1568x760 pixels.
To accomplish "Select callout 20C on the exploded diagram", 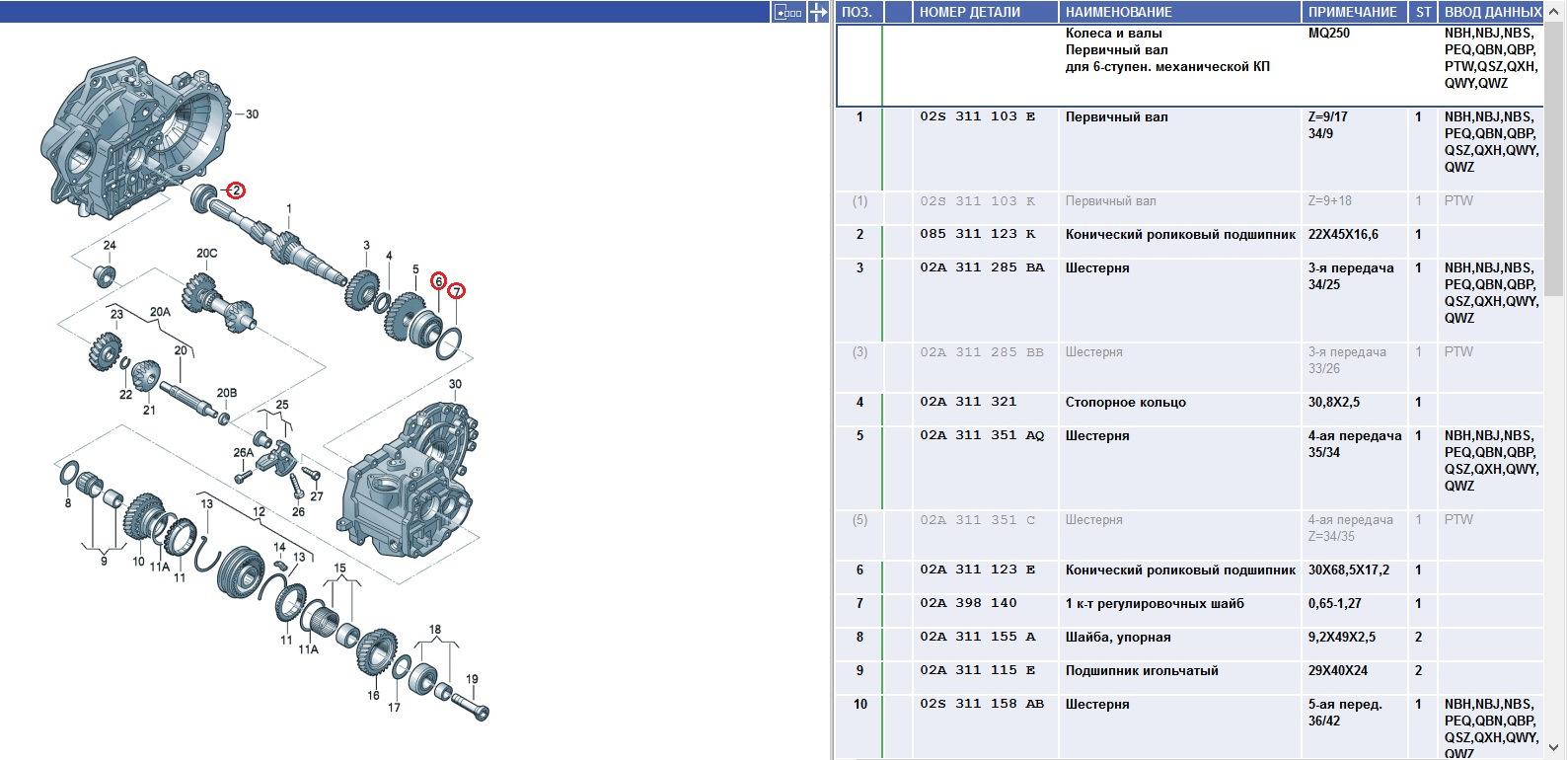I will coord(206,254).
